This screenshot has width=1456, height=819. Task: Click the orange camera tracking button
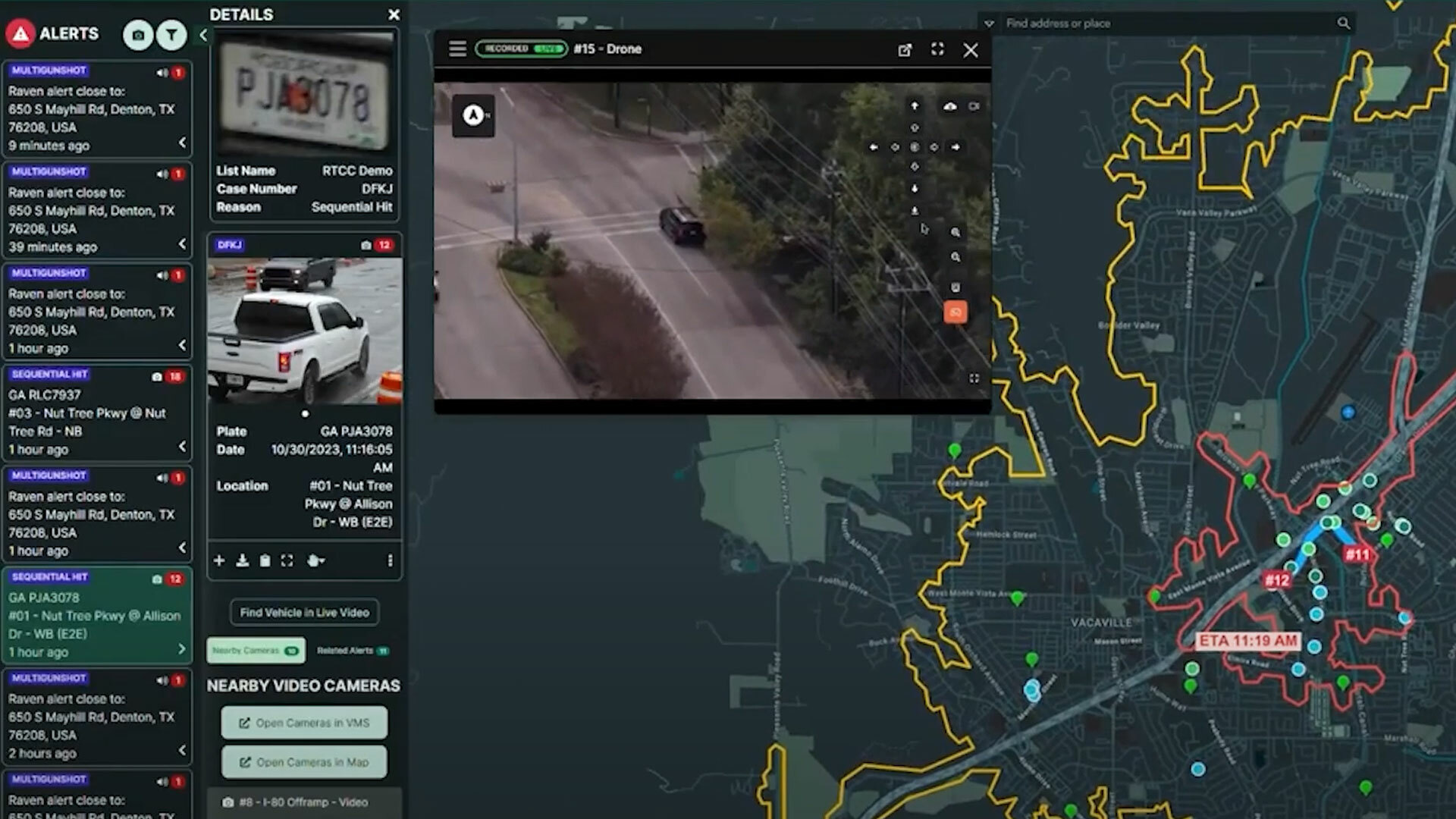point(955,312)
